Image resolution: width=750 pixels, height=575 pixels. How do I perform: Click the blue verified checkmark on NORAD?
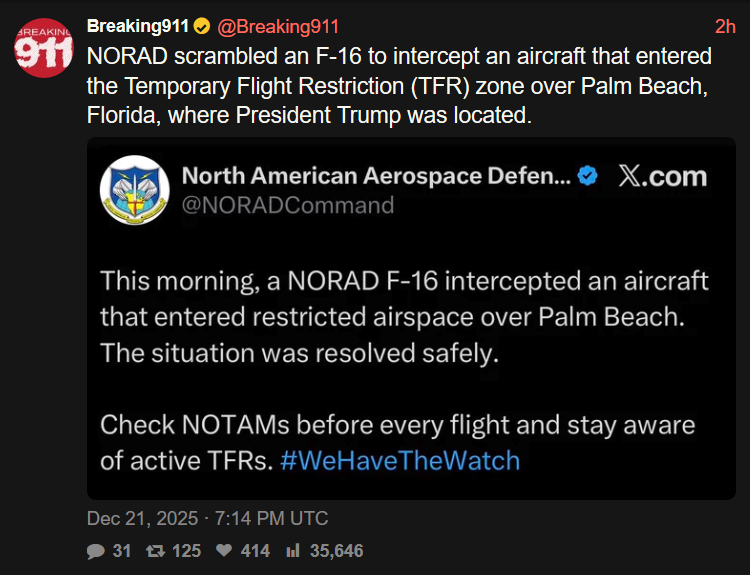(589, 177)
